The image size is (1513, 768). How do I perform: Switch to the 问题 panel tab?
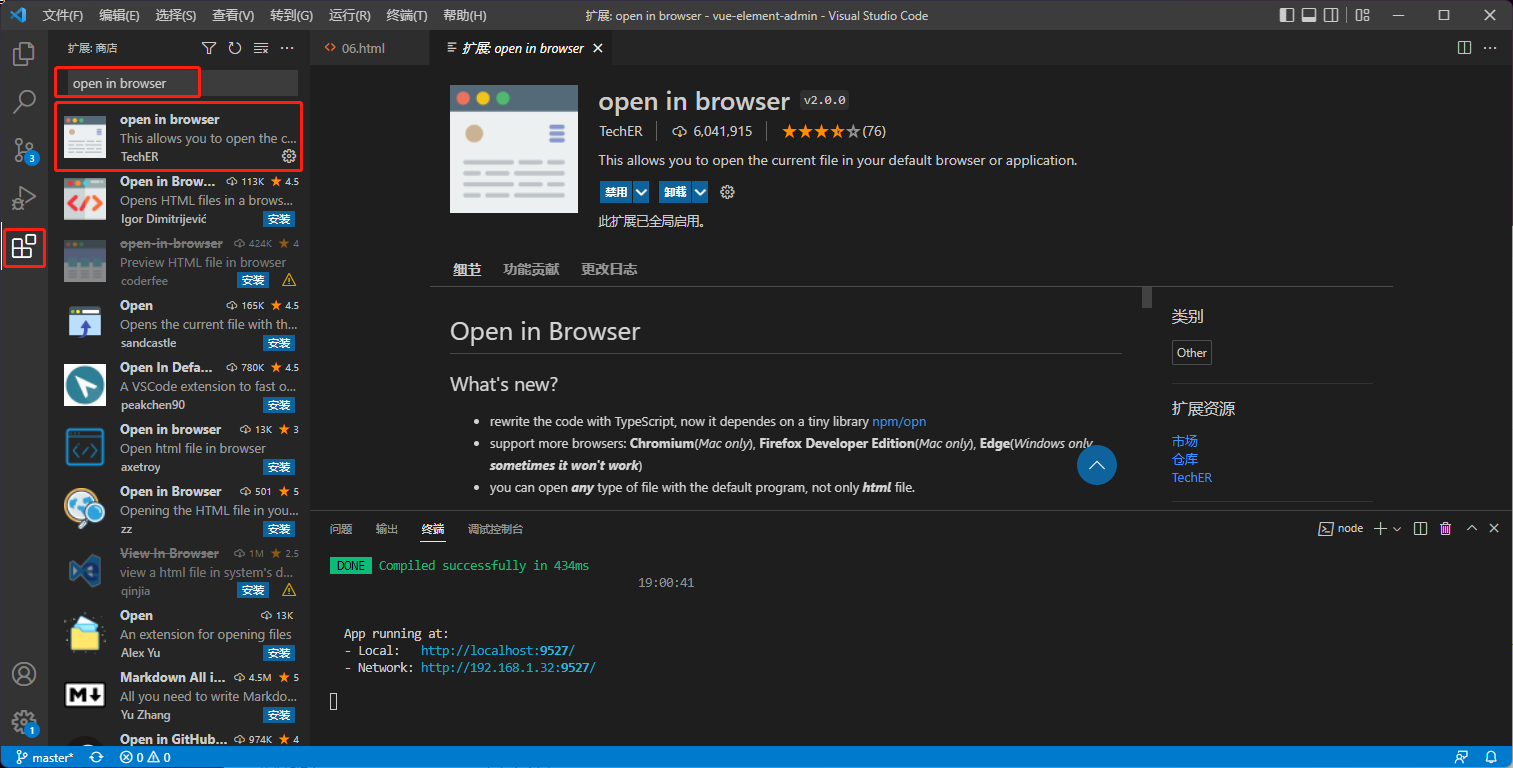click(x=341, y=529)
